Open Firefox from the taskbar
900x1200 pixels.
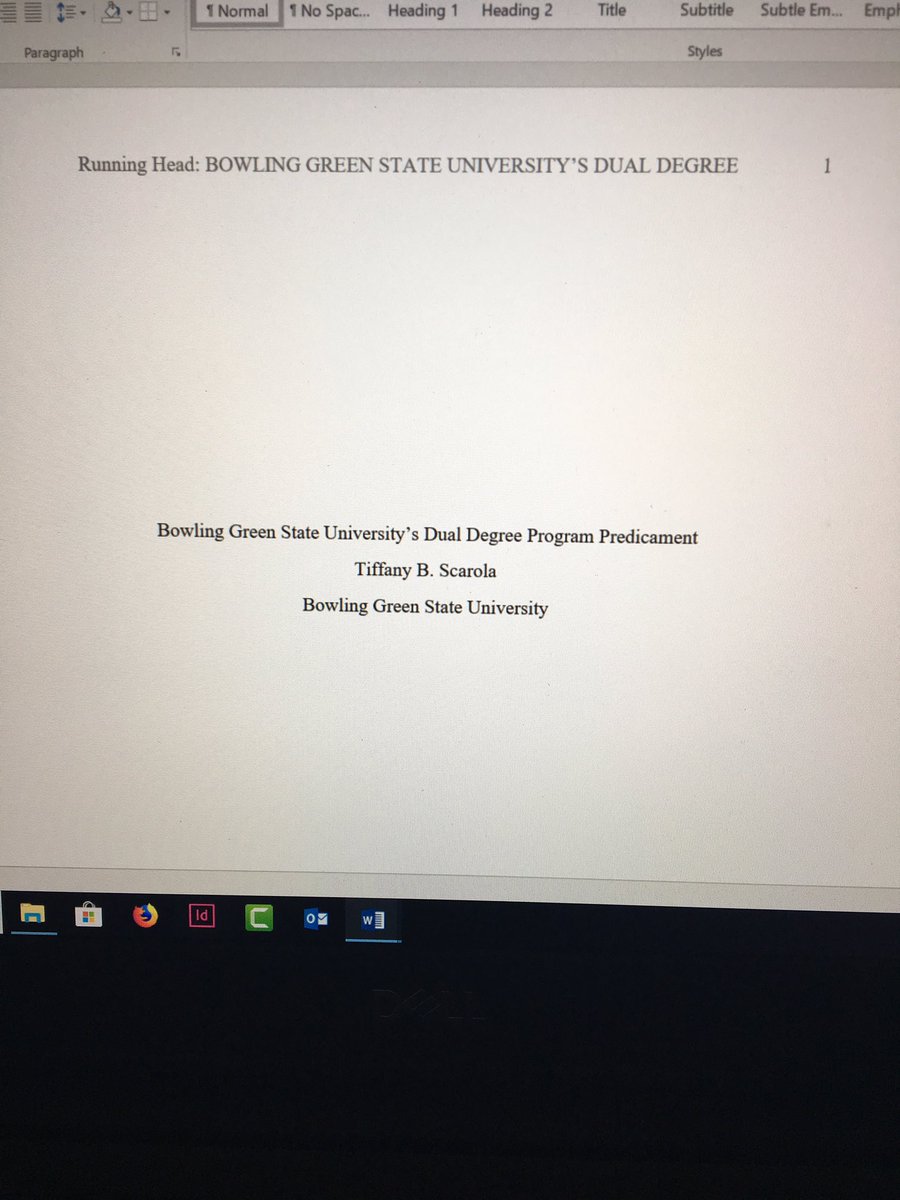click(x=146, y=915)
